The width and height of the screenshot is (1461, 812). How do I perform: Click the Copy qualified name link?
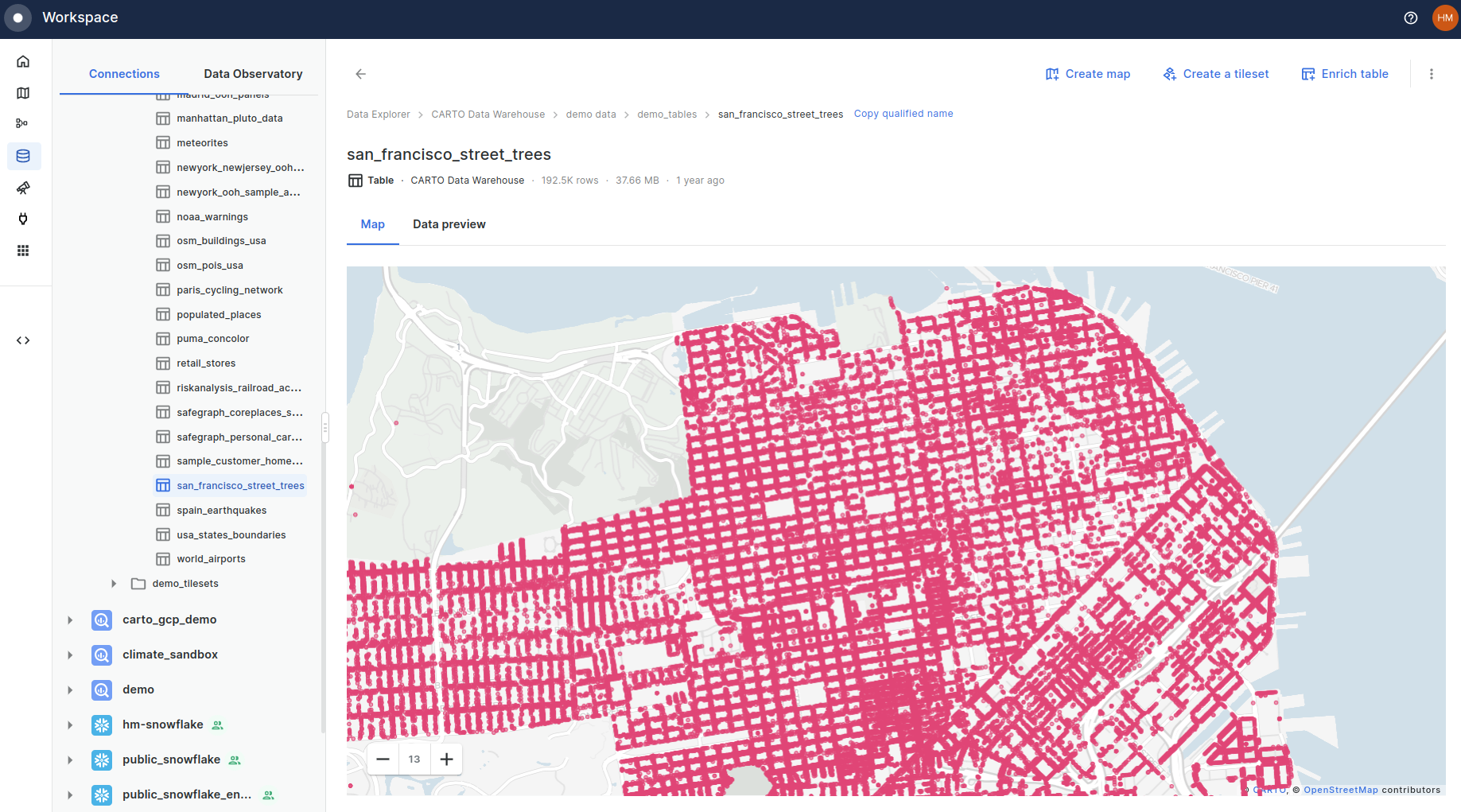point(903,113)
